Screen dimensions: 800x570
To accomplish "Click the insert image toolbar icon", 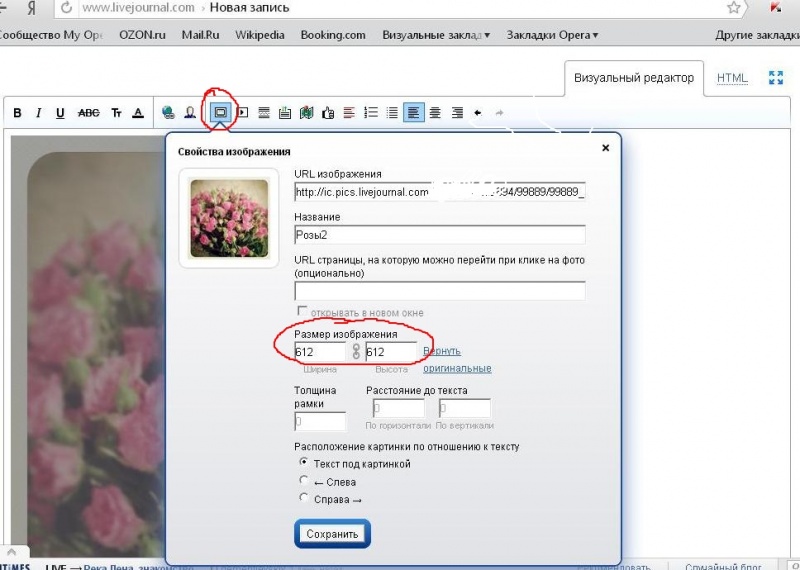I will 220,113.
